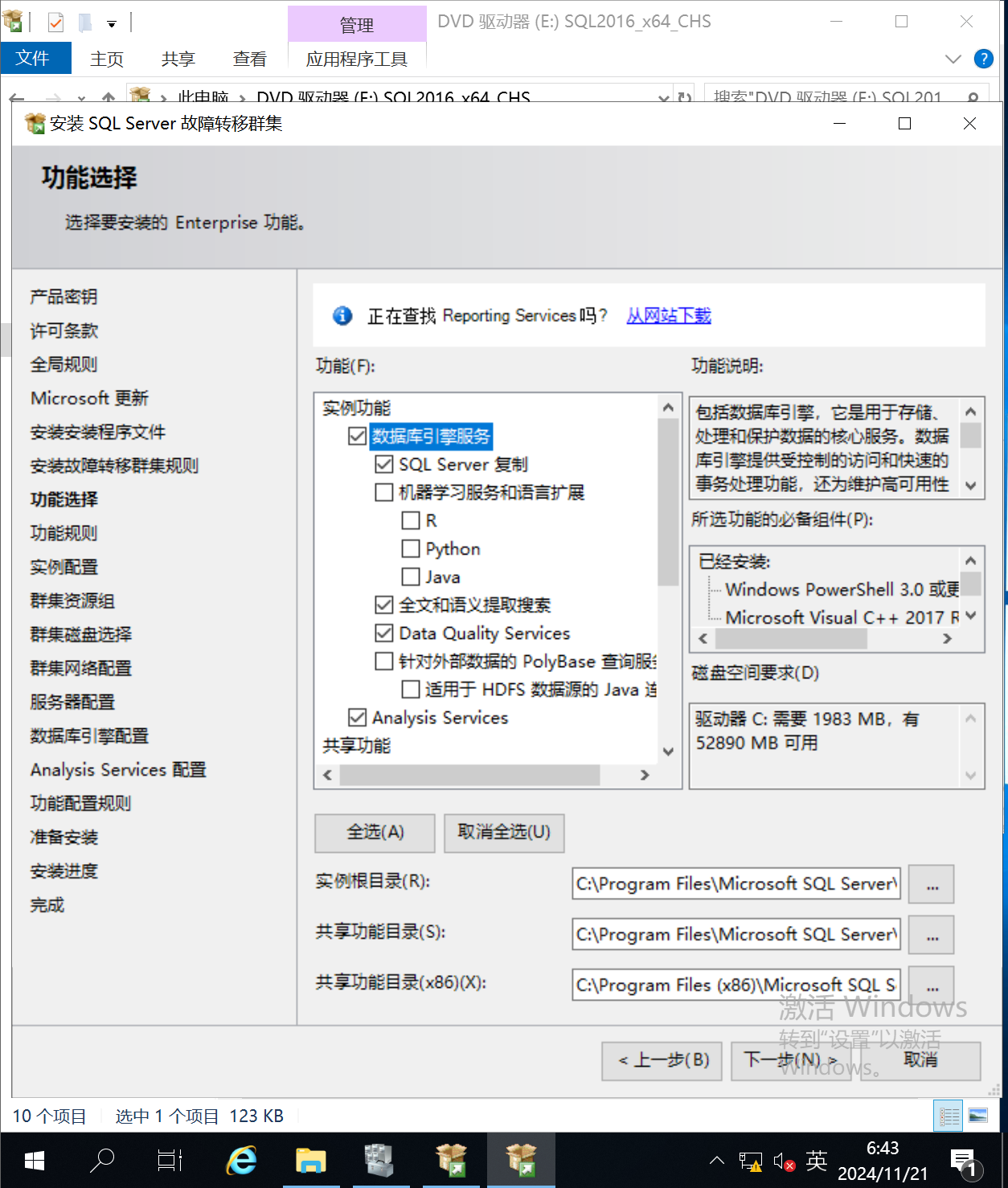The image size is (1008, 1188).
Task: Toggle Data Quality Services checkbox
Action: (384, 633)
